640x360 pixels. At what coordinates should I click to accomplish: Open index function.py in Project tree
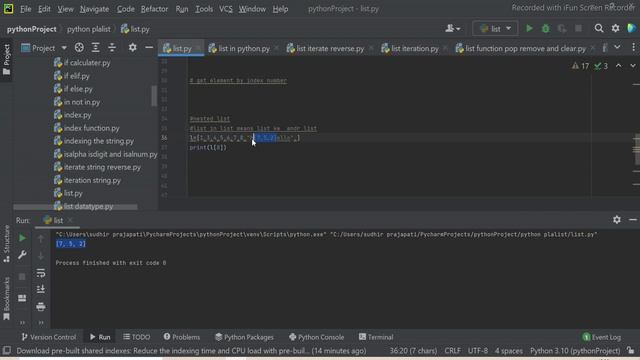(91, 128)
